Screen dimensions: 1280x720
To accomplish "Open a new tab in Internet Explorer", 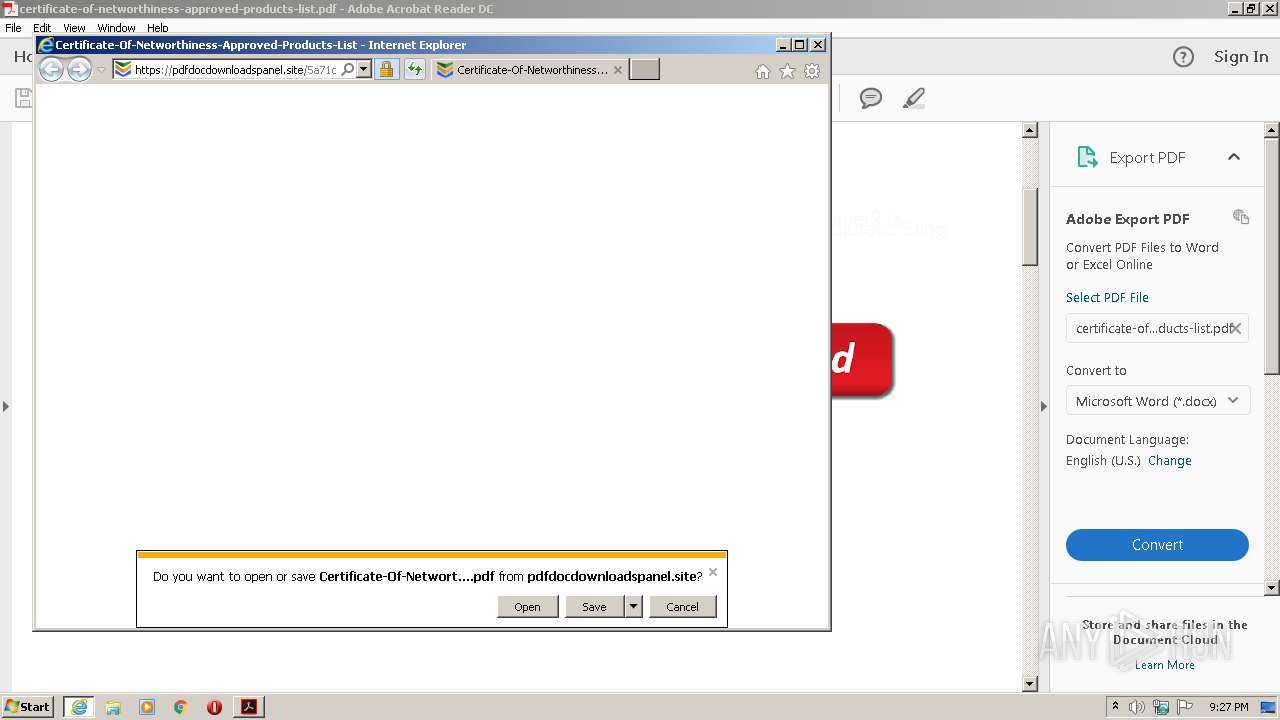I will click(644, 70).
